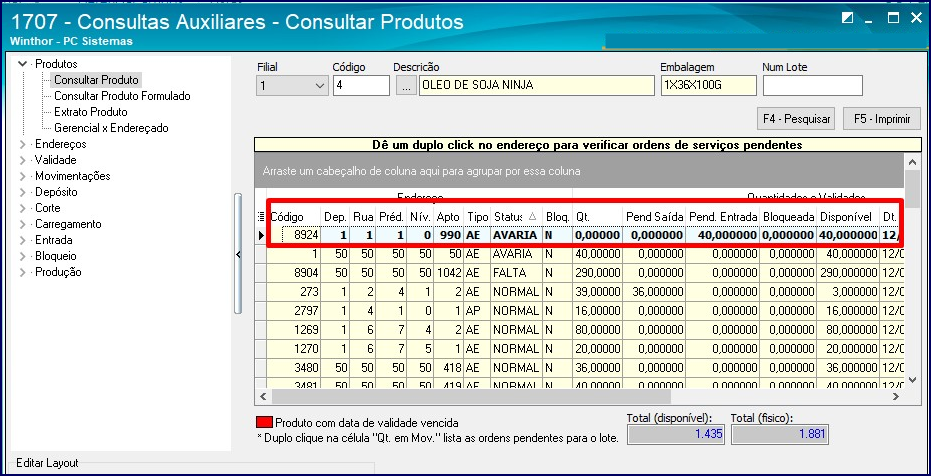Image resolution: width=931 pixels, height=476 pixels.
Task: Click the grid vertical scrollbar up arrow
Action: pos(912,161)
